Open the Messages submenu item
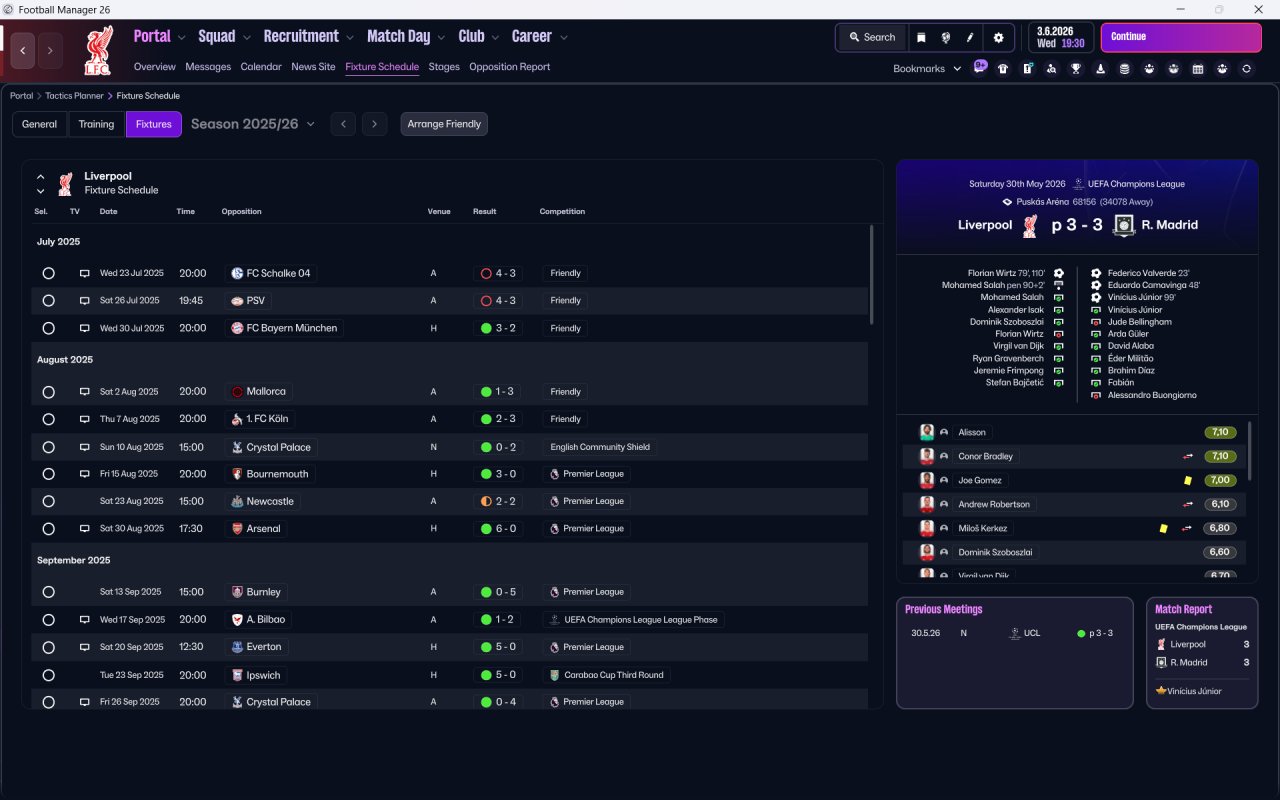The image size is (1280, 800). click(x=208, y=67)
